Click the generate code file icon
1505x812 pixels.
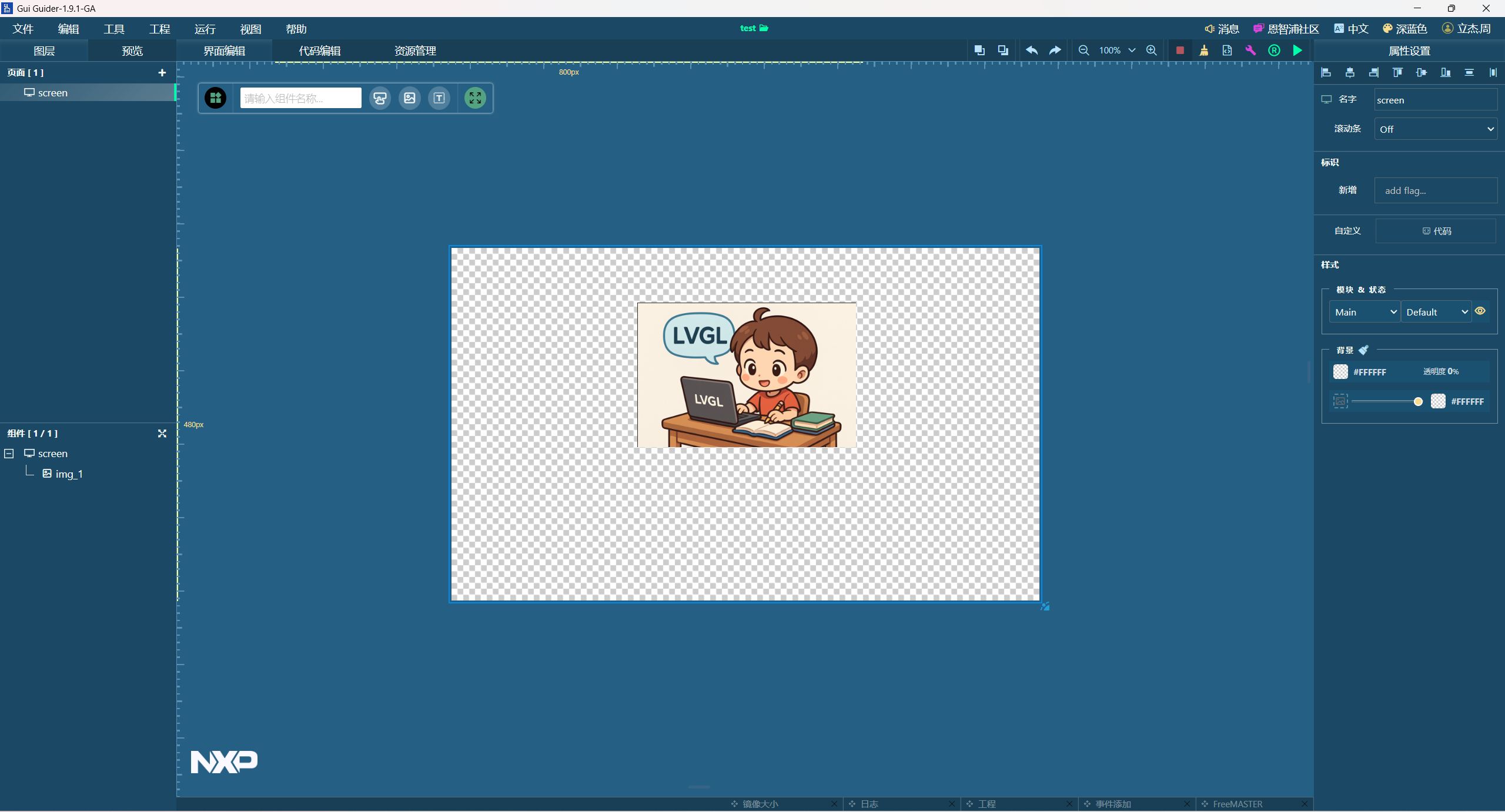pyautogui.click(x=1227, y=51)
